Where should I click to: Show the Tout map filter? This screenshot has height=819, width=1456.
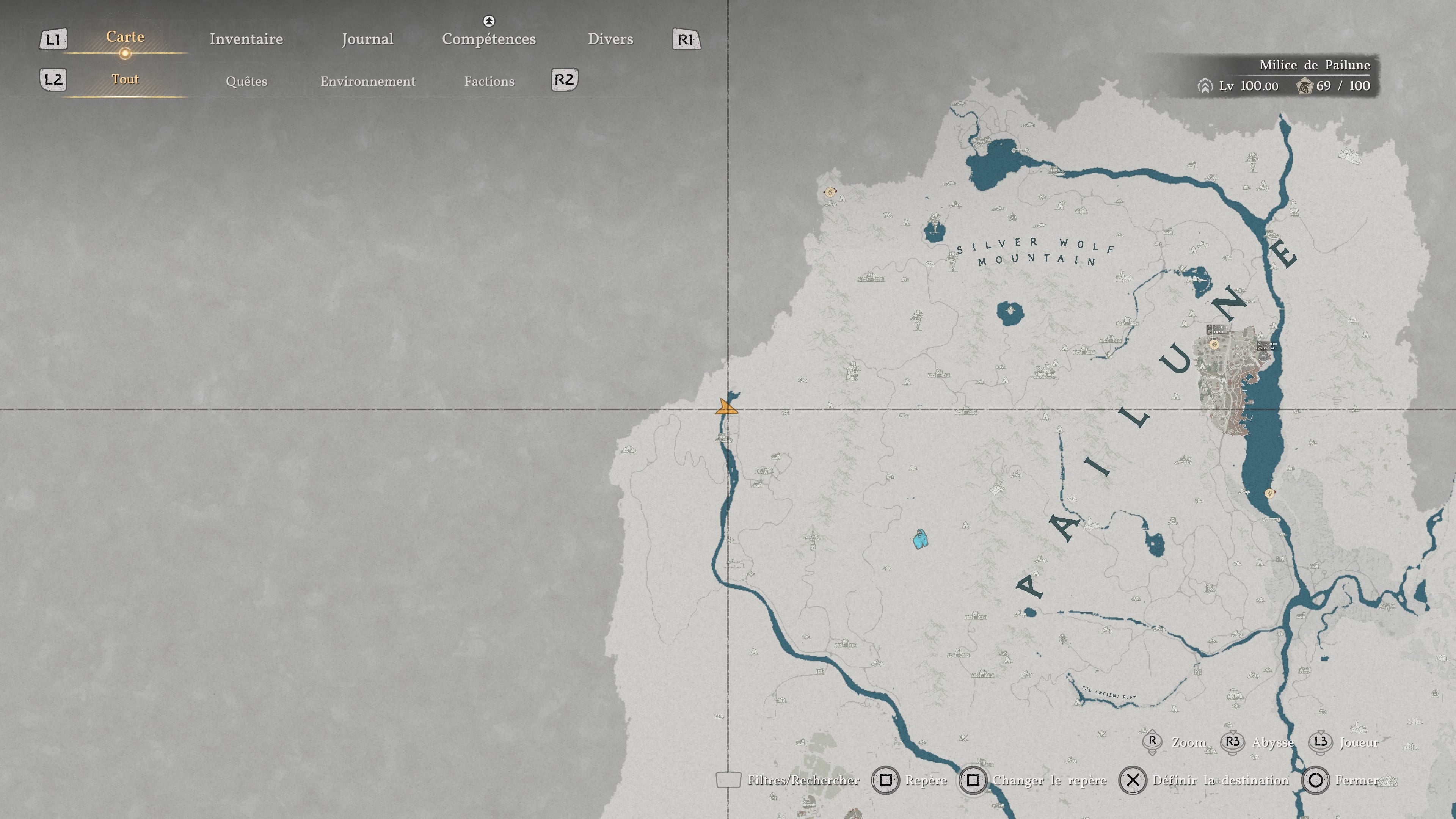(125, 79)
